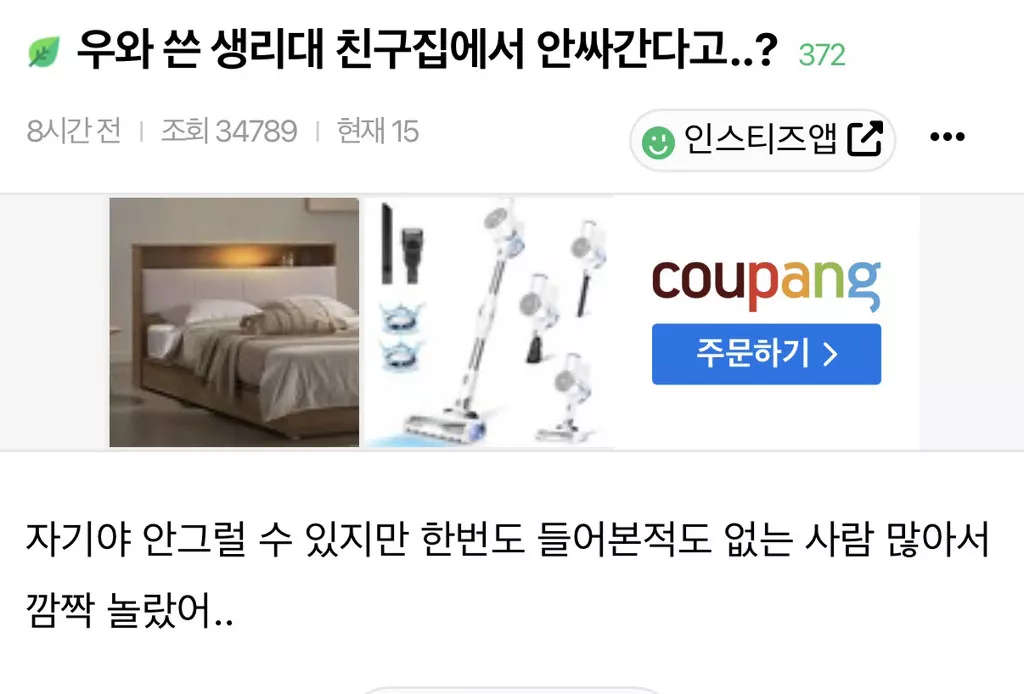1024x694 pixels.
Task: Click the chevron arrow inside 주문하기
Action: click(x=830, y=354)
